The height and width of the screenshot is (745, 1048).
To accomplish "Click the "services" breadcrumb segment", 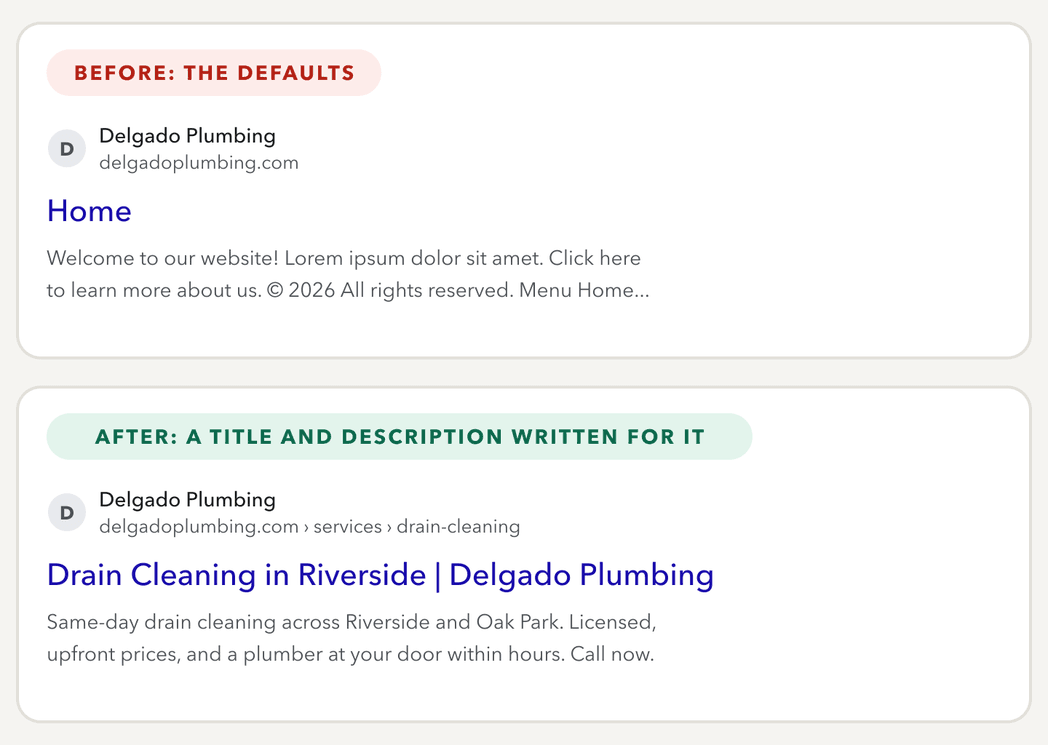I will (x=348, y=527).
